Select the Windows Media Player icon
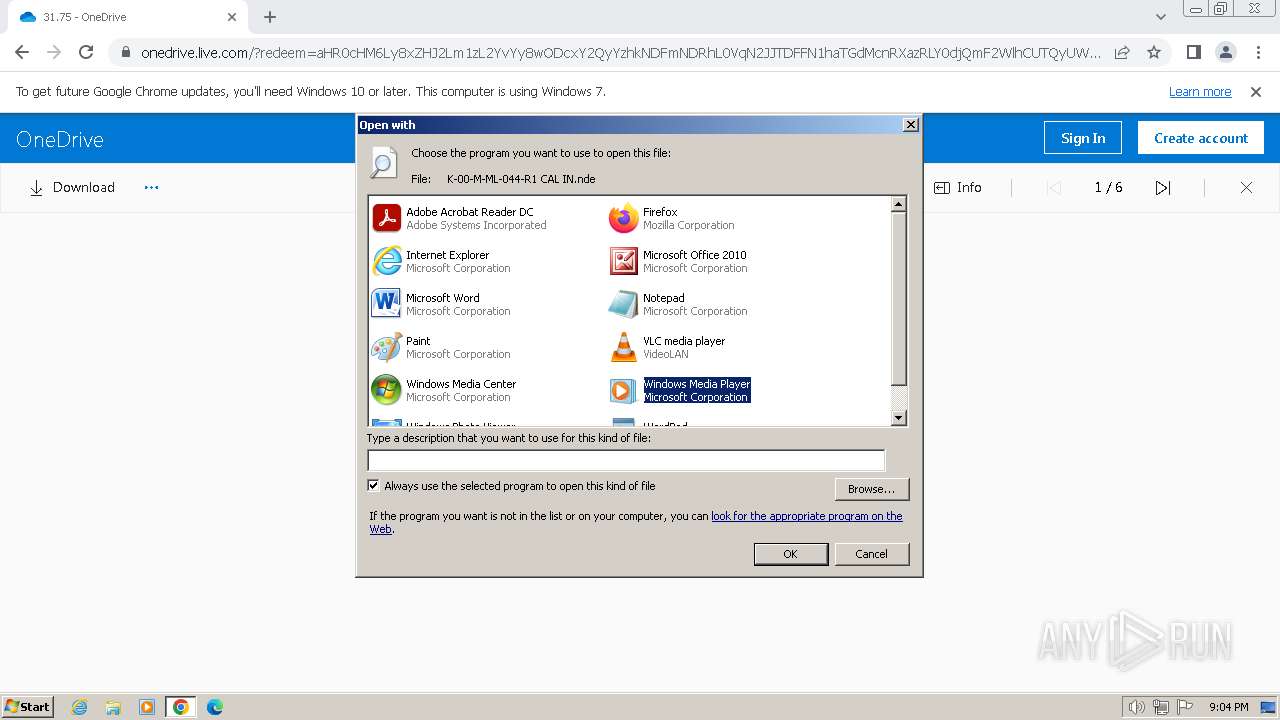The image size is (1280, 720). (623, 390)
